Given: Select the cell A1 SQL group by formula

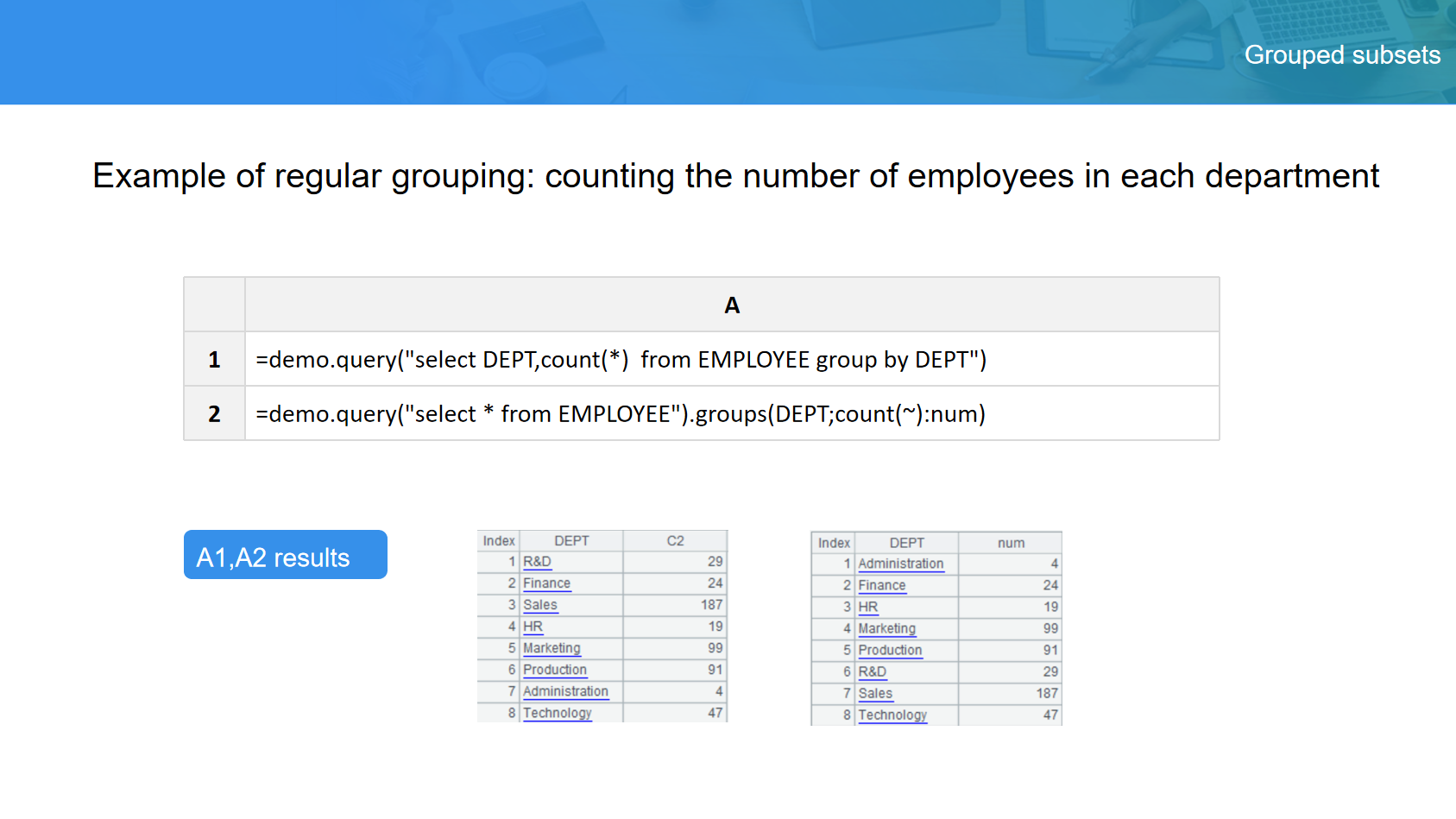Looking at the screenshot, I should (621, 359).
